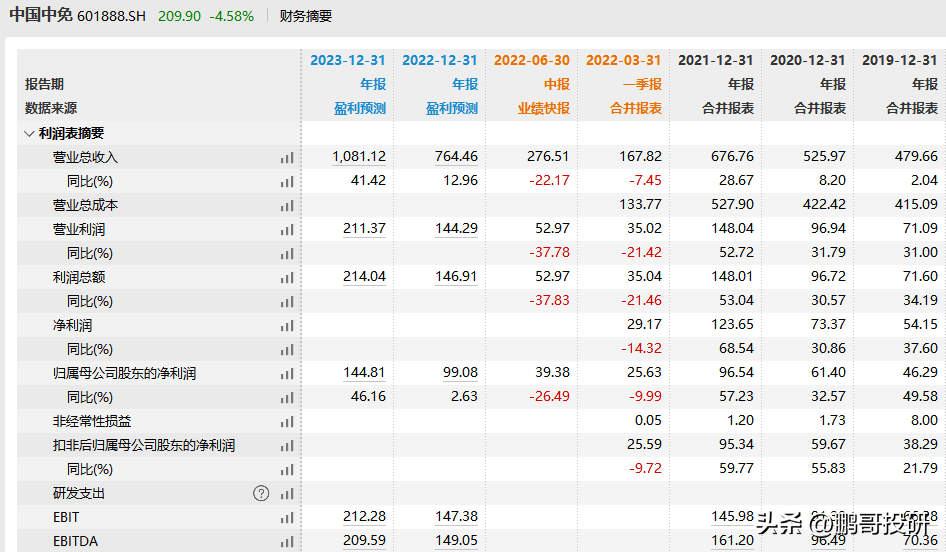Open chart icon for 利润总额 row

287,278
